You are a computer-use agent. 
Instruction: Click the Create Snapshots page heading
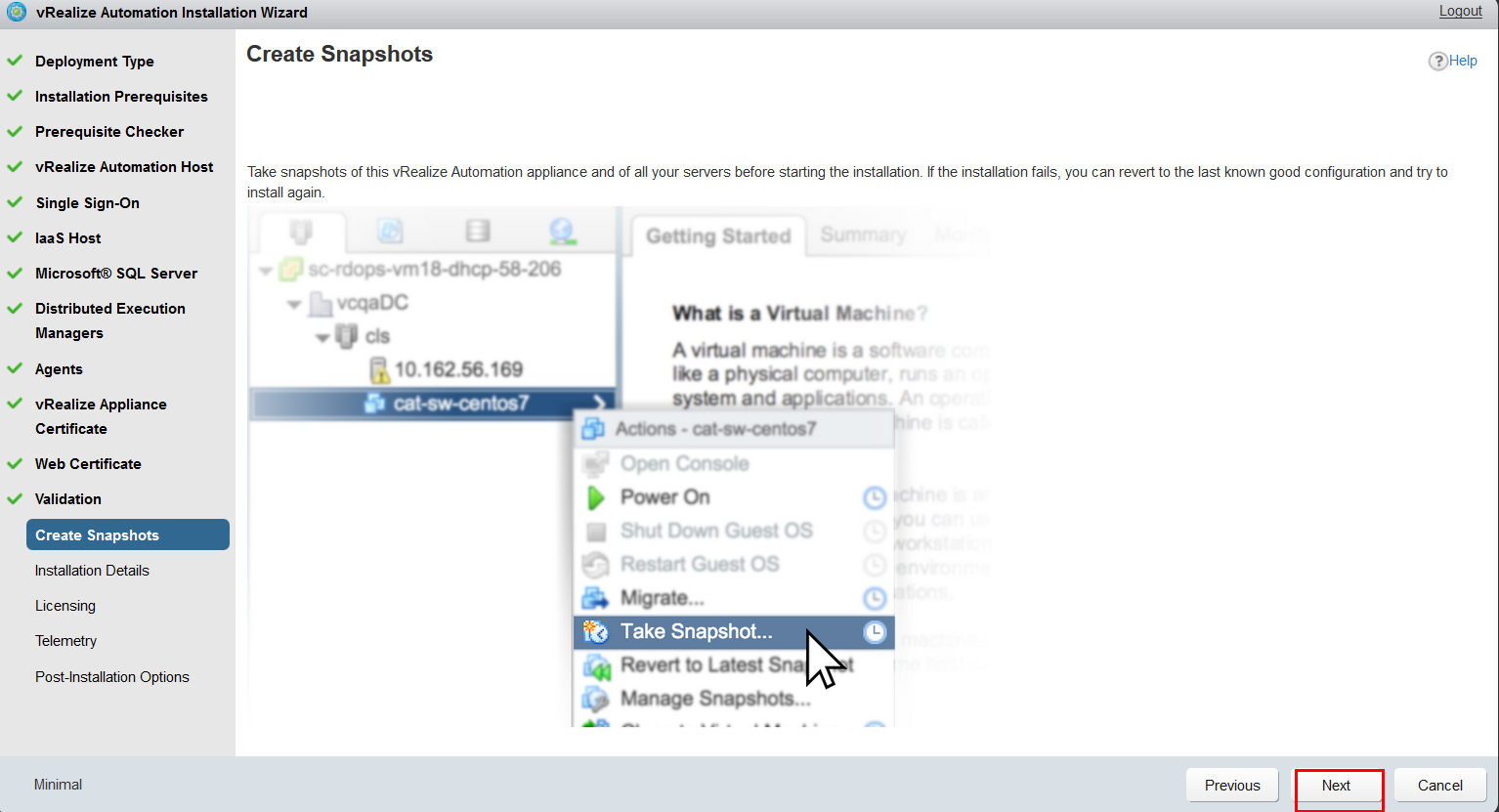point(339,54)
